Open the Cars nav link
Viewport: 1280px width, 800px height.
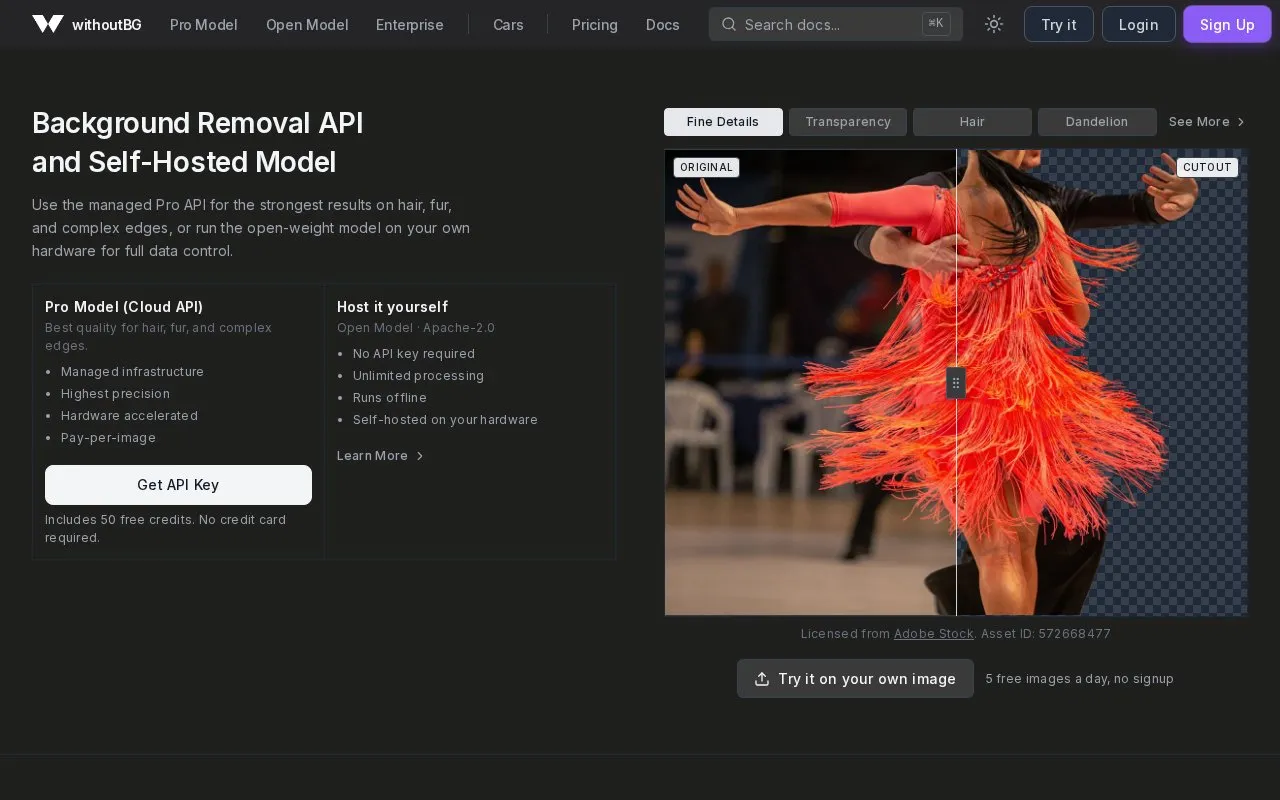pos(508,24)
